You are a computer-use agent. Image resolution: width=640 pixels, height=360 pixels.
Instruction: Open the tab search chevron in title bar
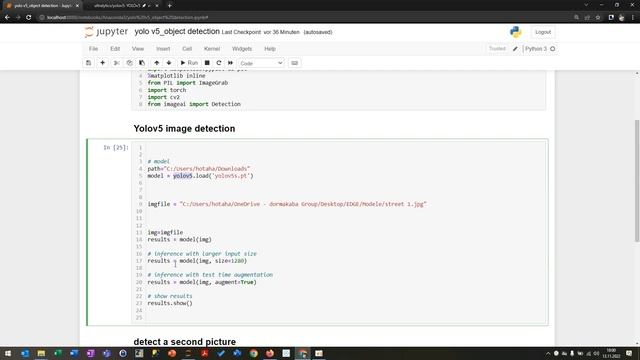click(x=586, y=5)
